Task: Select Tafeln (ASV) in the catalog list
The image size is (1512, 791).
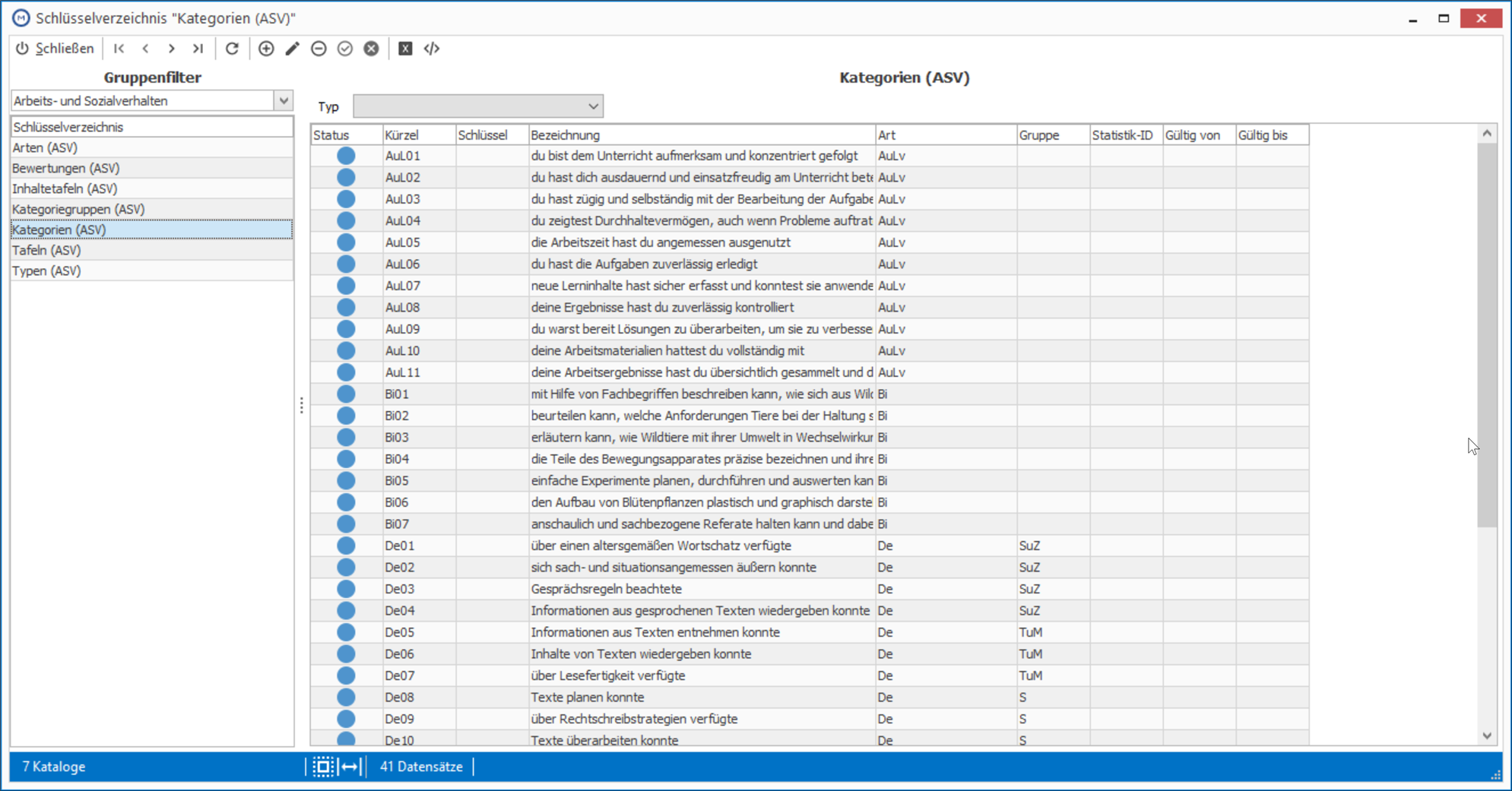Action: [151, 250]
